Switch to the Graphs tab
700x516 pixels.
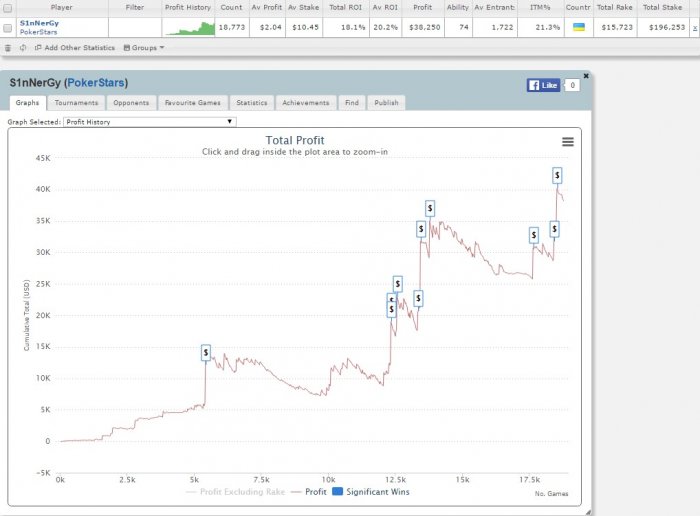click(x=28, y=103)
